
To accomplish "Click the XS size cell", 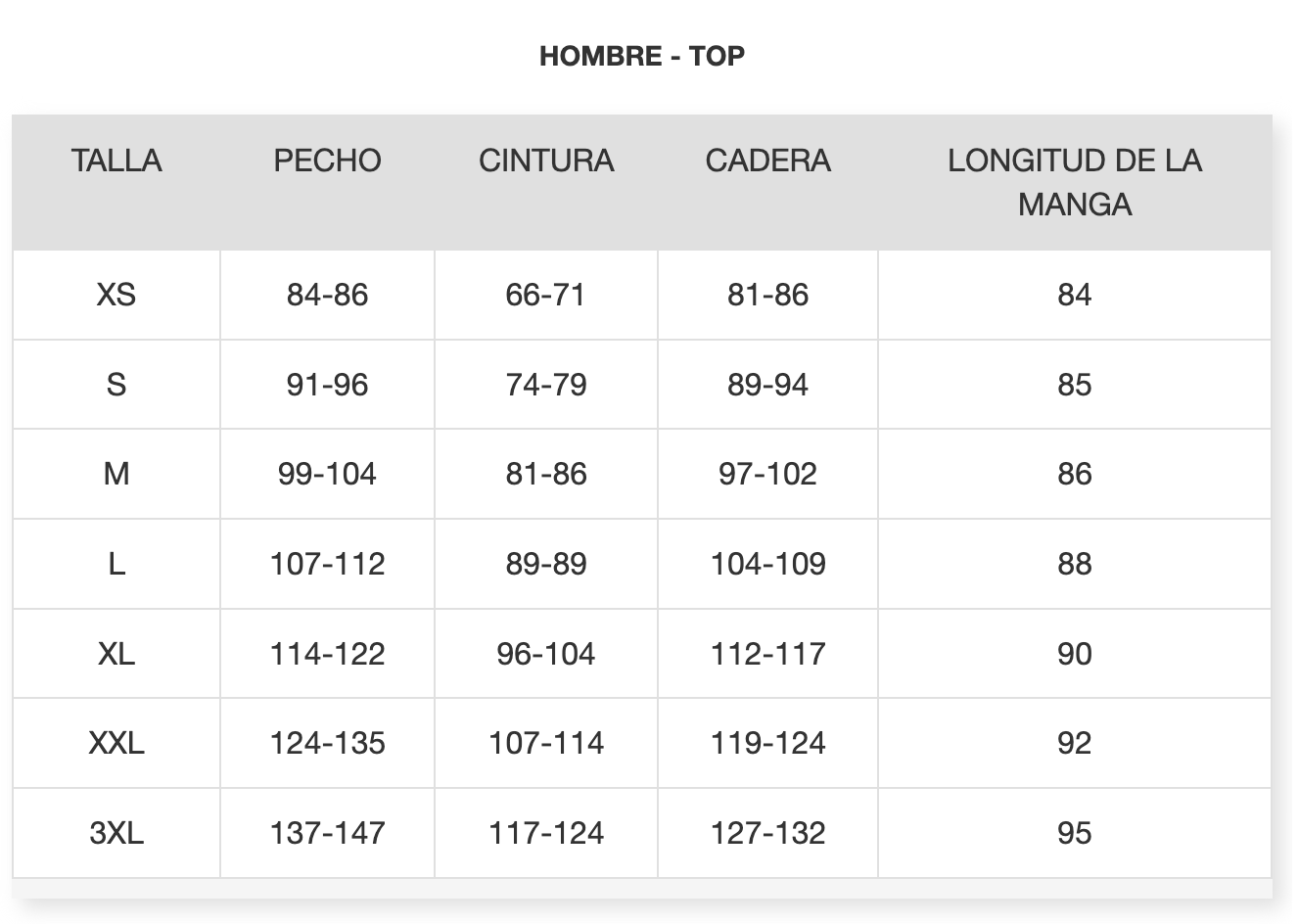I will [116, 295].
